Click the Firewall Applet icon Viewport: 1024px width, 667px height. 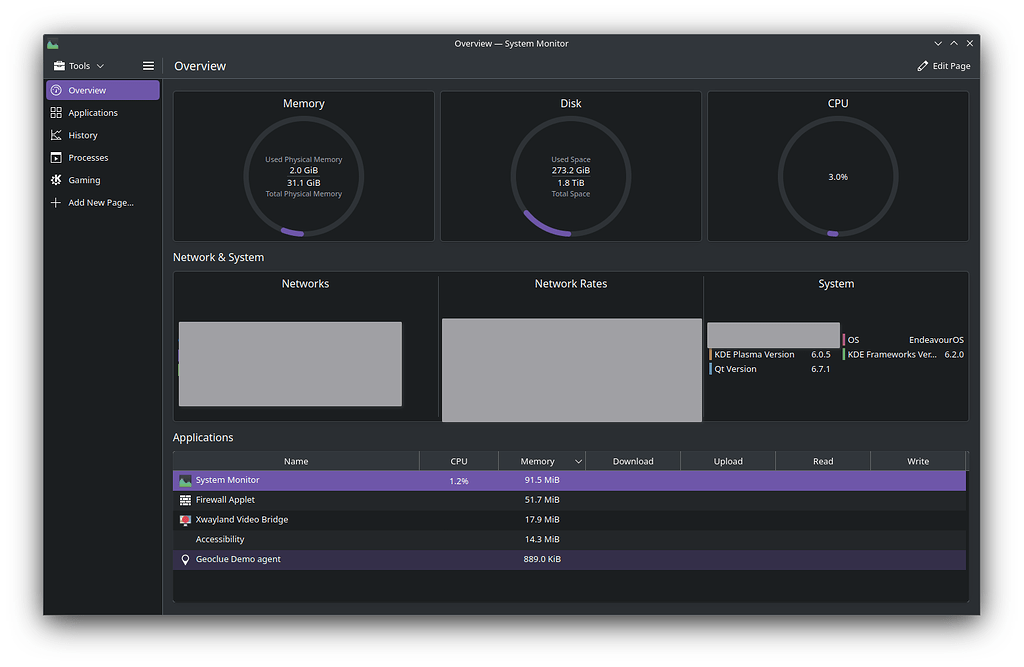(x=185, y=499)
